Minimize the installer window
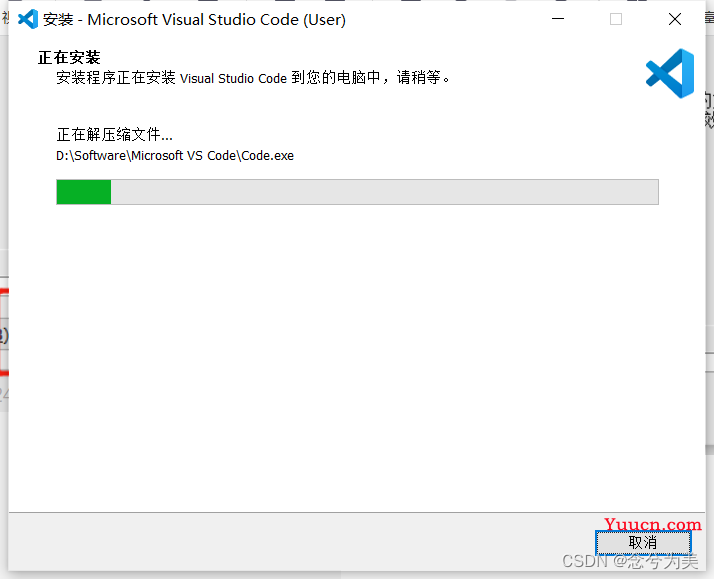Viewport: 714px width, 579px height. [558, 19]
